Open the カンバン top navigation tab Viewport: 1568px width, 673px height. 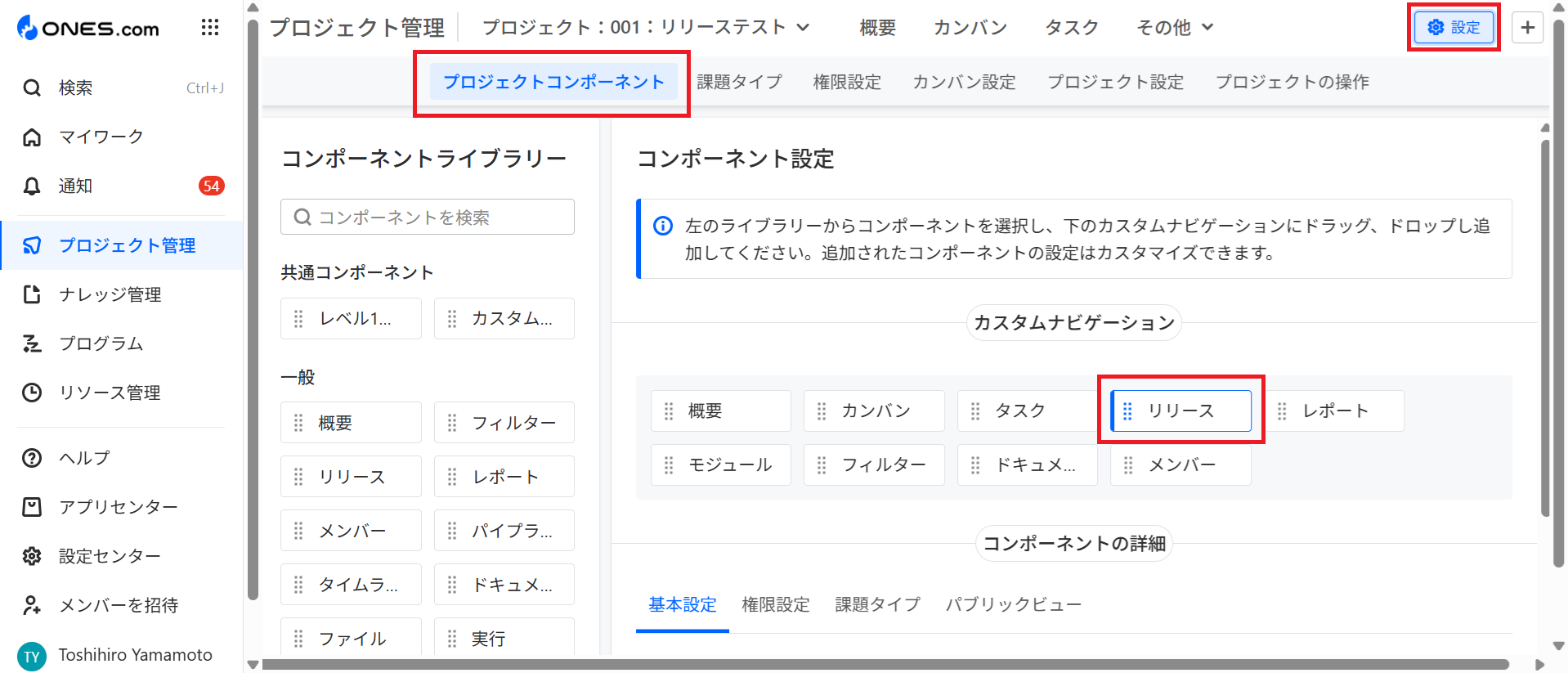click(970, 28)
